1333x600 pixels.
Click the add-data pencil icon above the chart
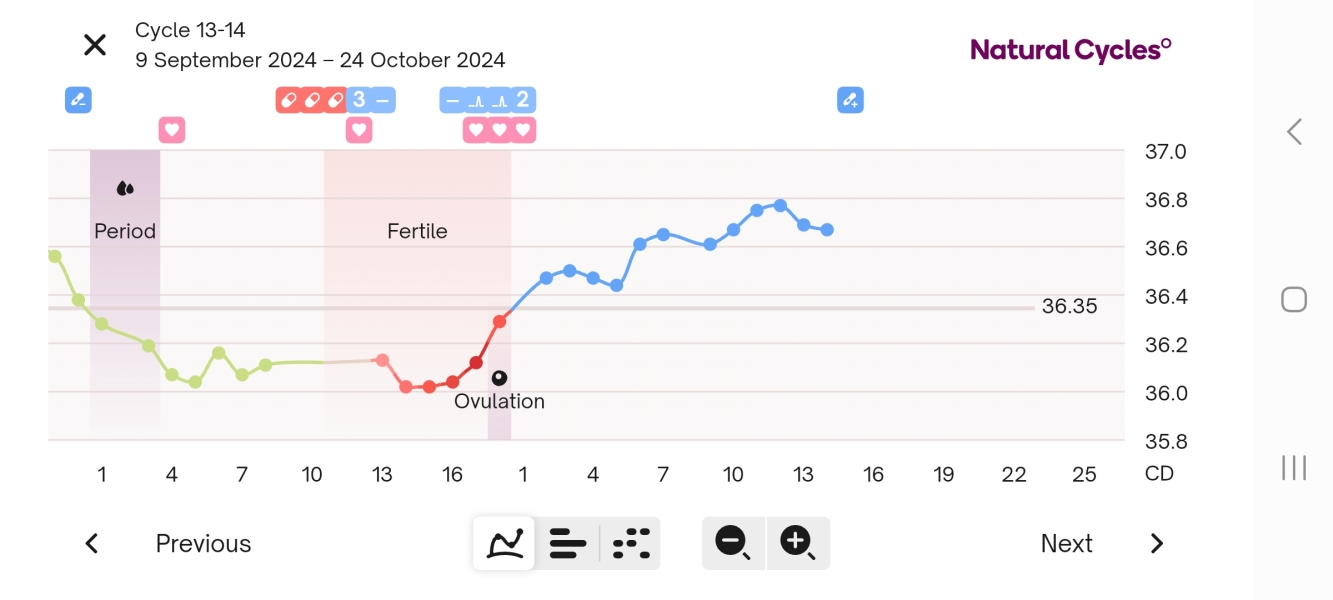849,99
